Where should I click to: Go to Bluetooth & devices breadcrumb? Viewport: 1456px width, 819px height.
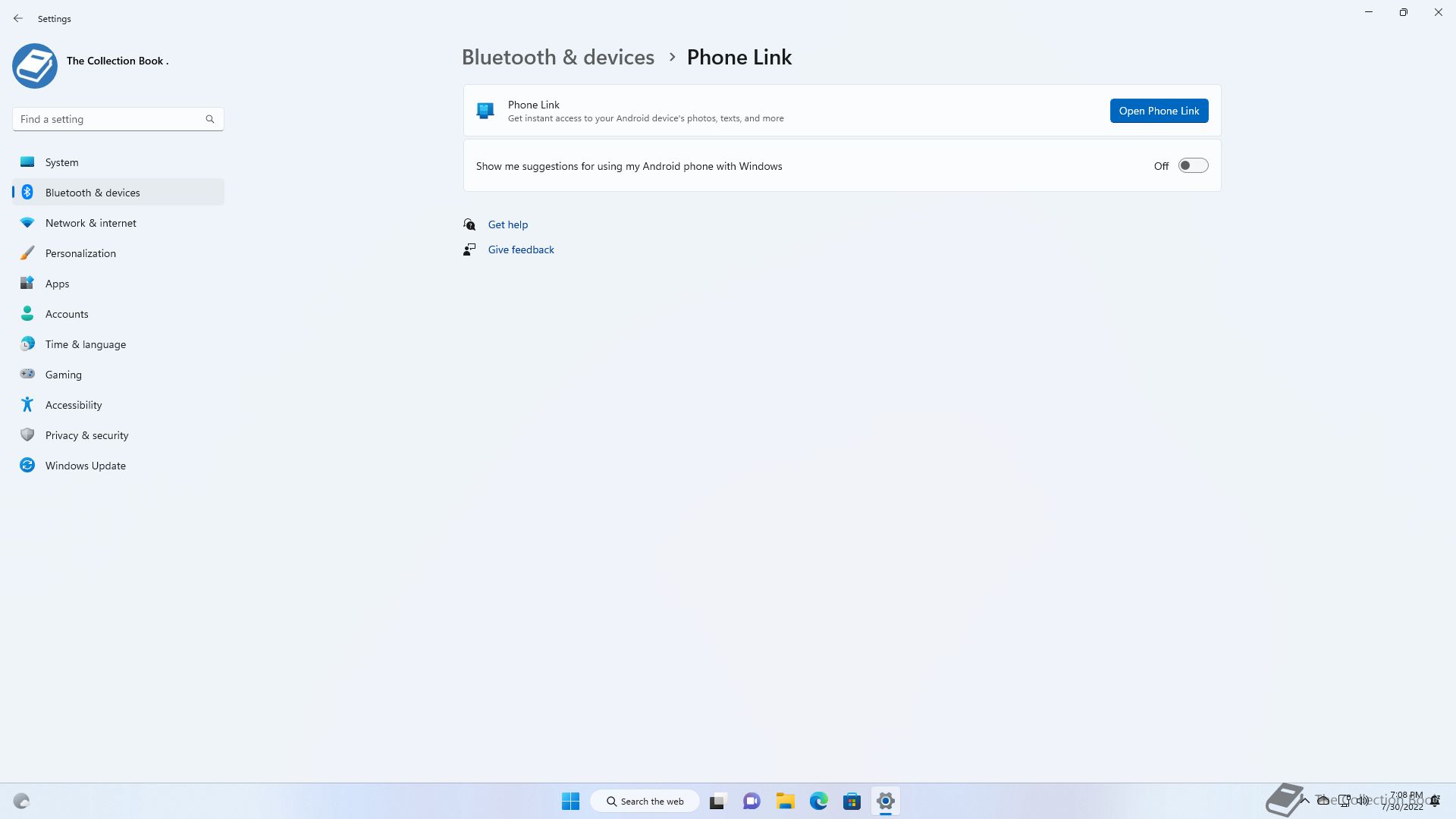[557, 57]
